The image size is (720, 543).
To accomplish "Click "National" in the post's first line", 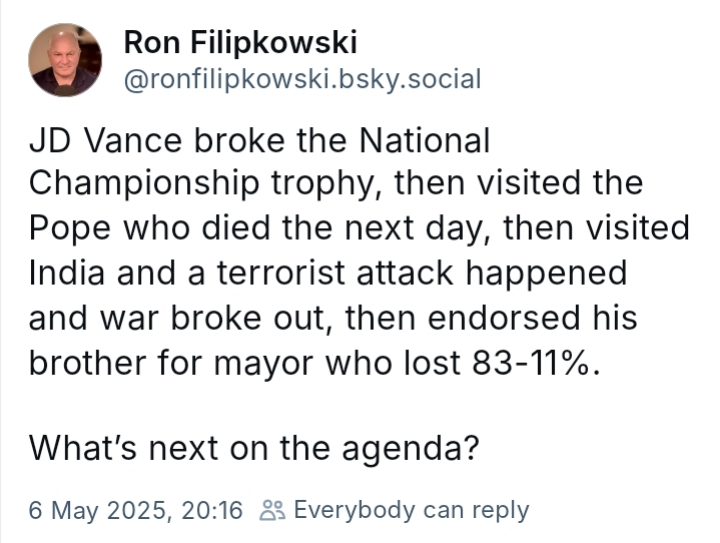I will click(x=421, y=142).
